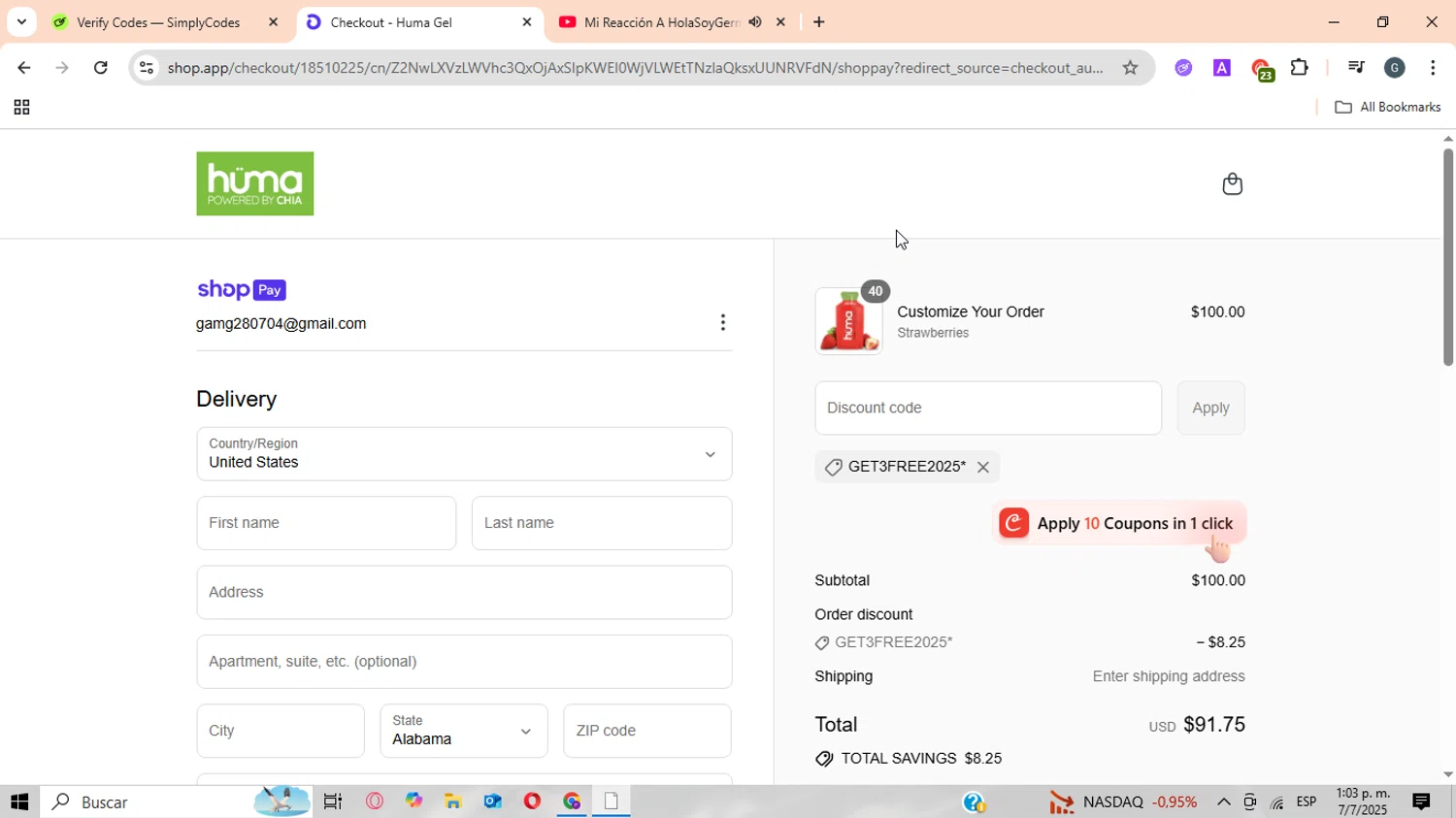Screen dimensions: 1456x818
Task: Open the apps grid in the bookmarks bar
Action: click(x=21, y=108)
